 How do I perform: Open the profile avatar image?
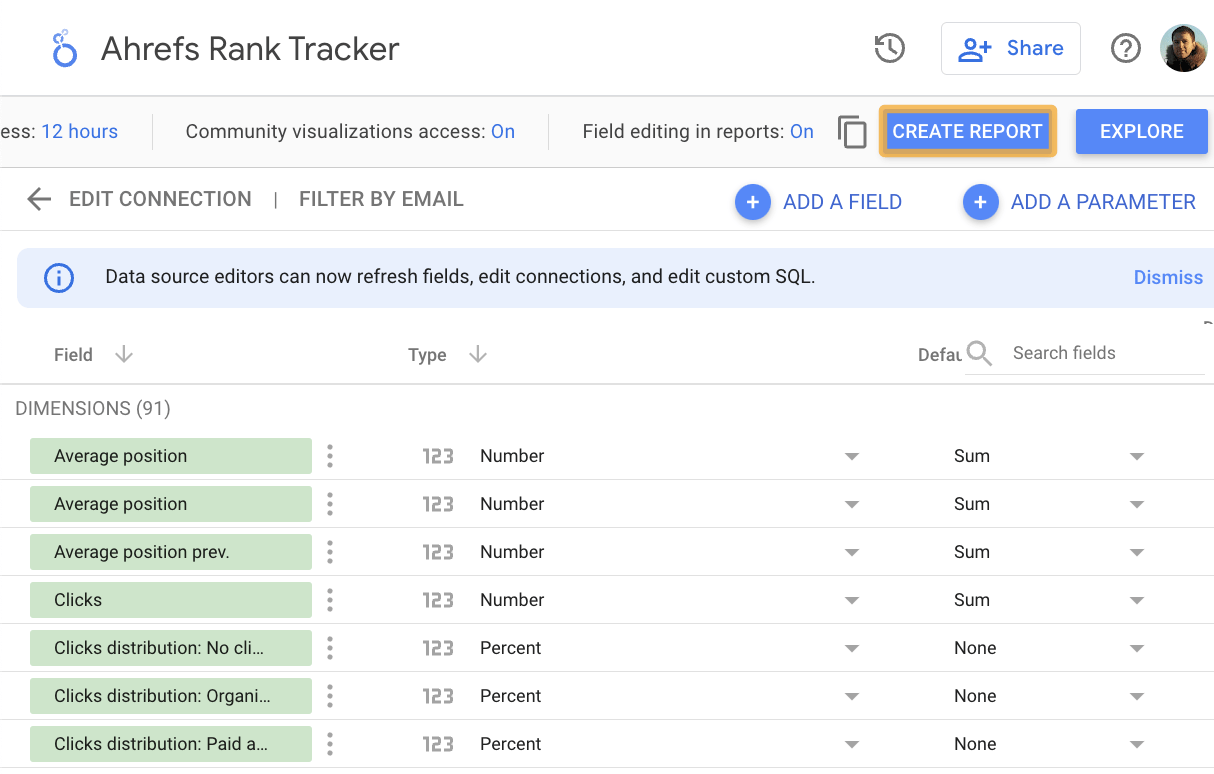click(1184, 47)
